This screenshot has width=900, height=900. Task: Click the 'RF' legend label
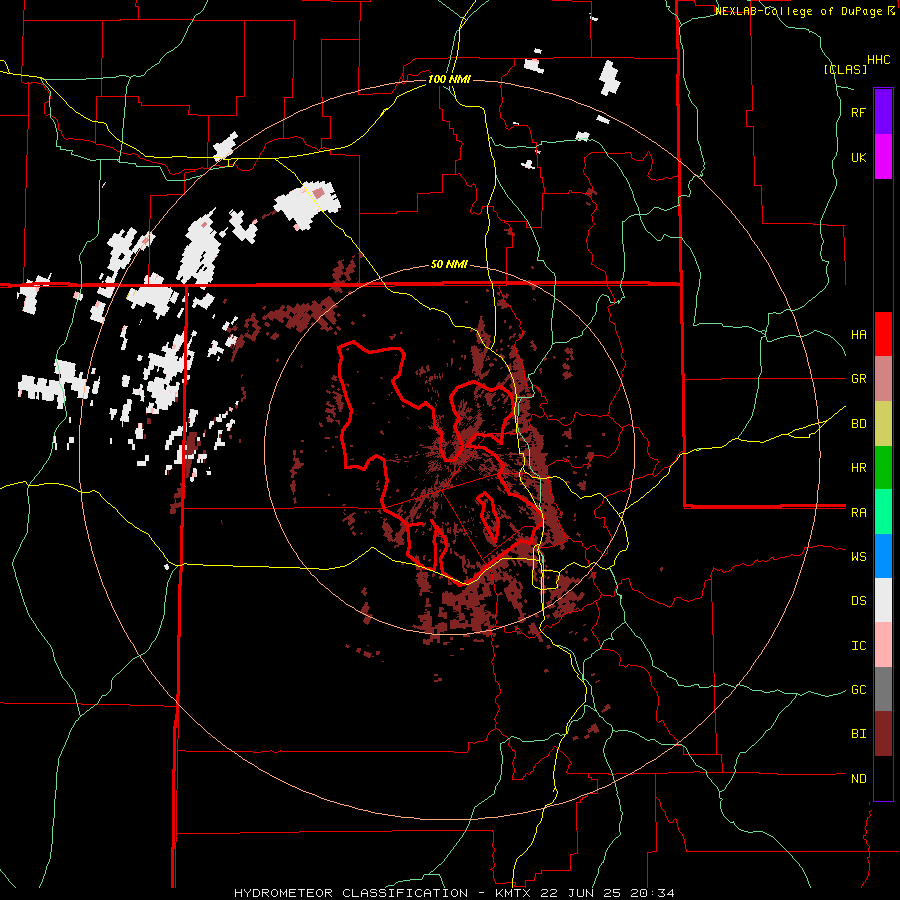click(858, 112)
